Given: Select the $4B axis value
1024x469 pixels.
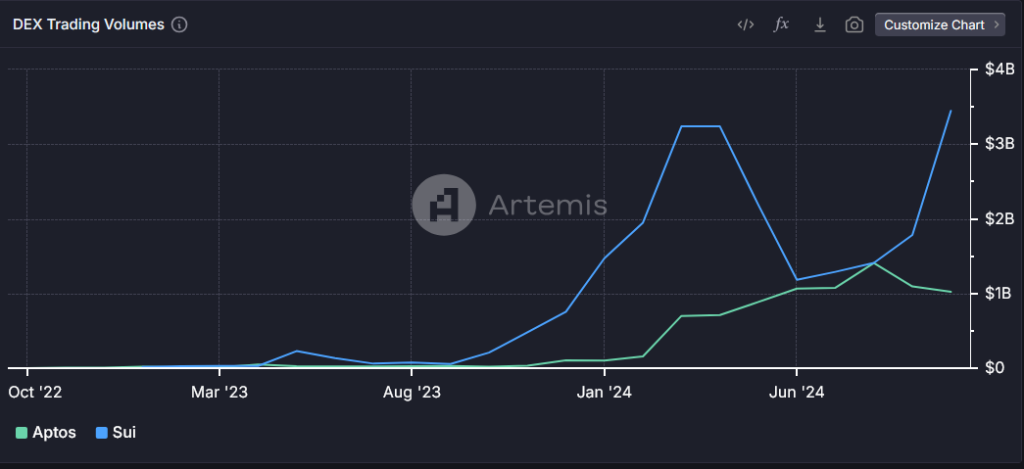Looking at the screenshot, I should [999, 69].
